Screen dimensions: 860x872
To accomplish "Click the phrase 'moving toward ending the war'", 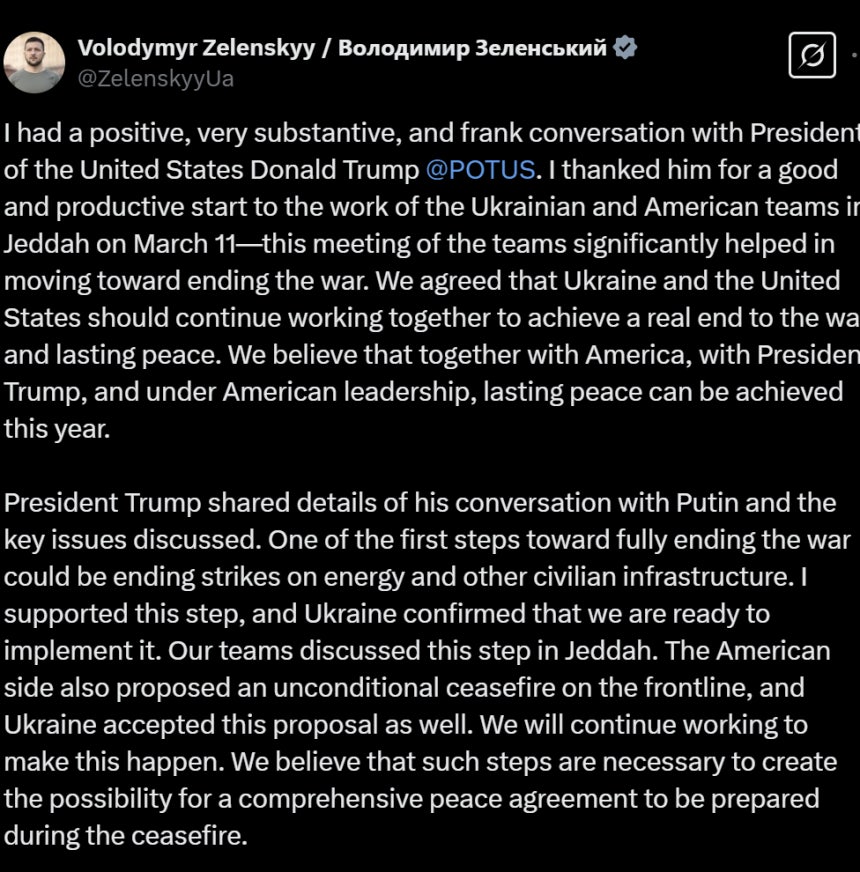I will [x=186, y=281].
